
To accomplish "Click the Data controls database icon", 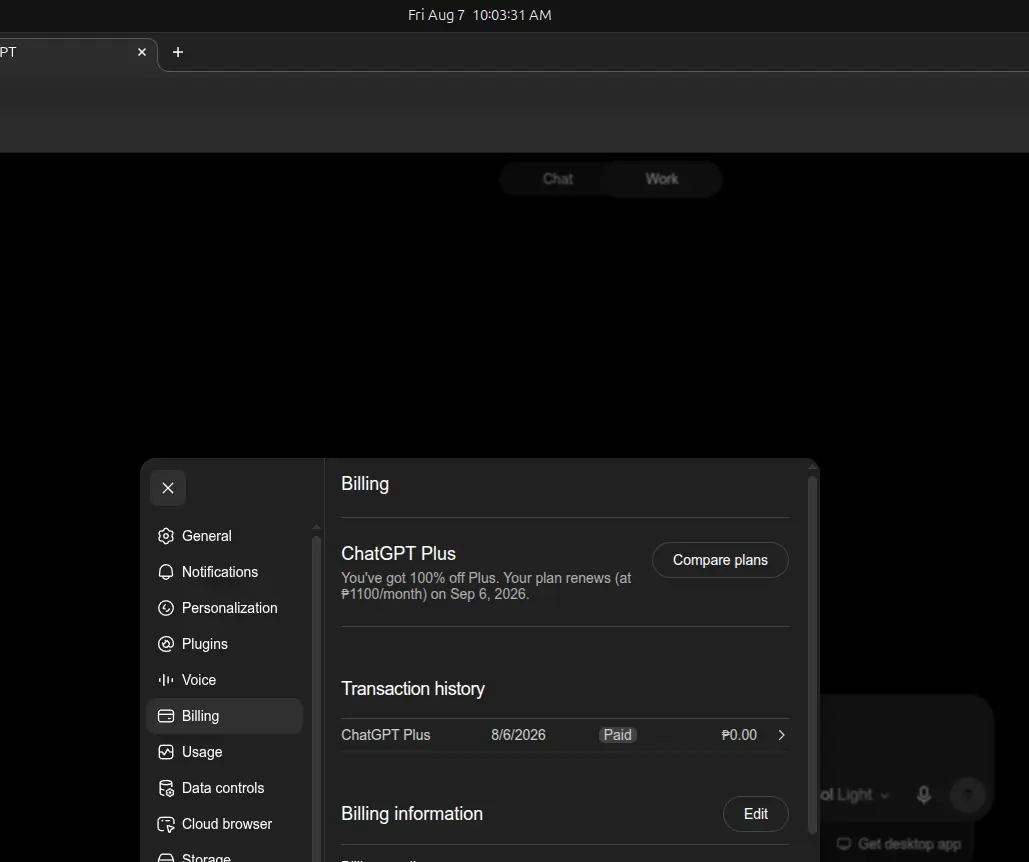I will (166, 789).
